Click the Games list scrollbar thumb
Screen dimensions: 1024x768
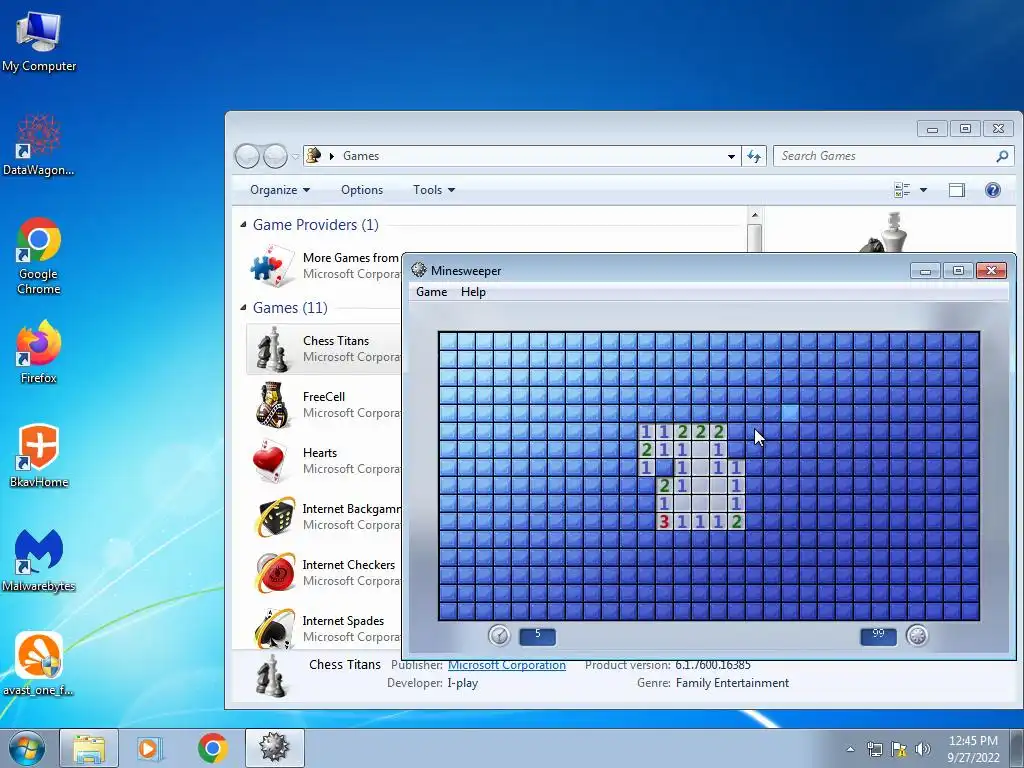(755, 238)
